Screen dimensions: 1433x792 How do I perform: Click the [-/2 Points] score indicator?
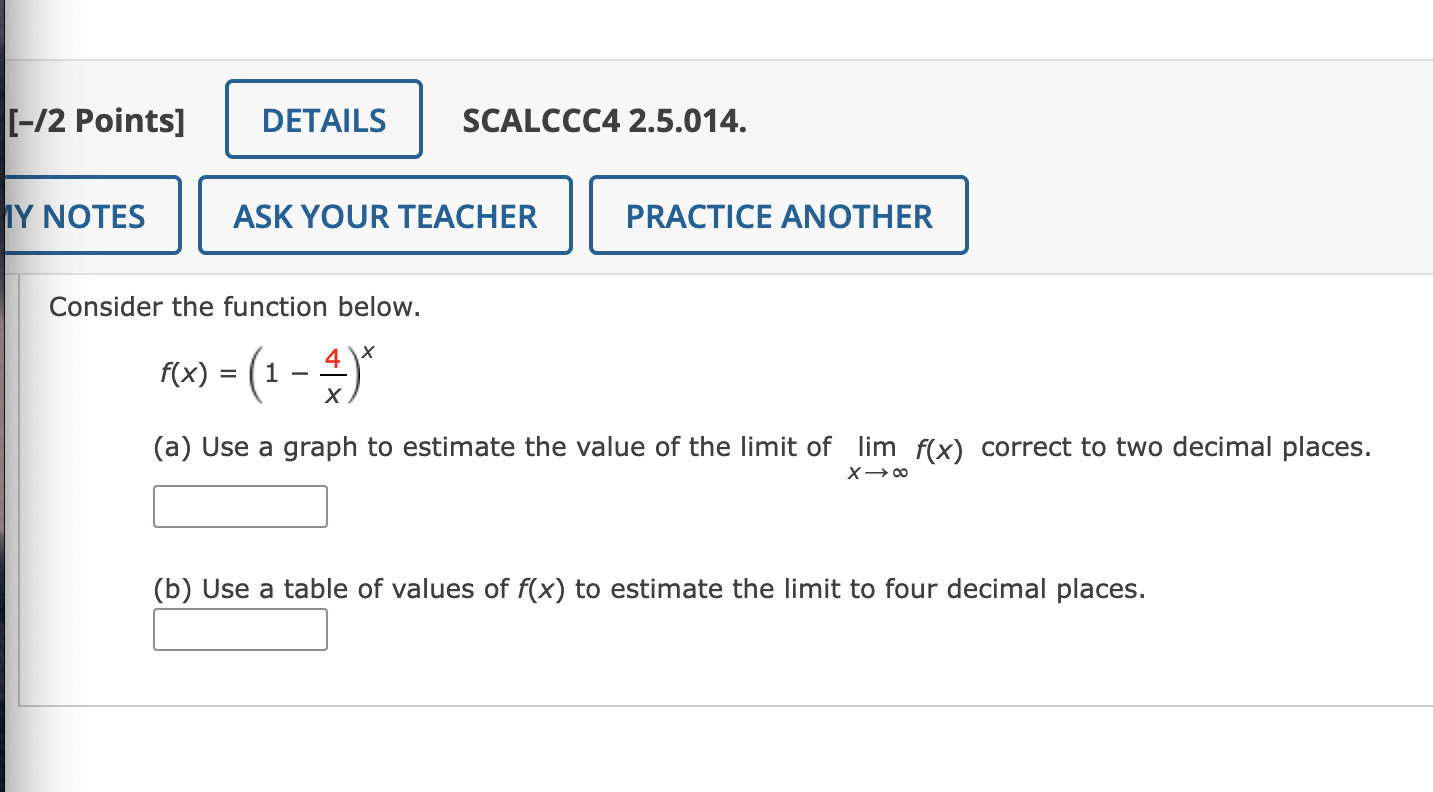coord(92,120)
